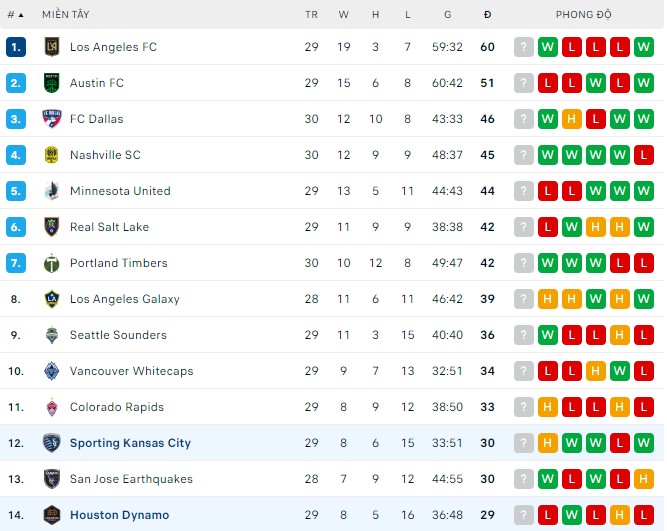Open the Los Angeles Galaxy team link
This screenshot has width=667, height=531.
(x=124, y=299)
